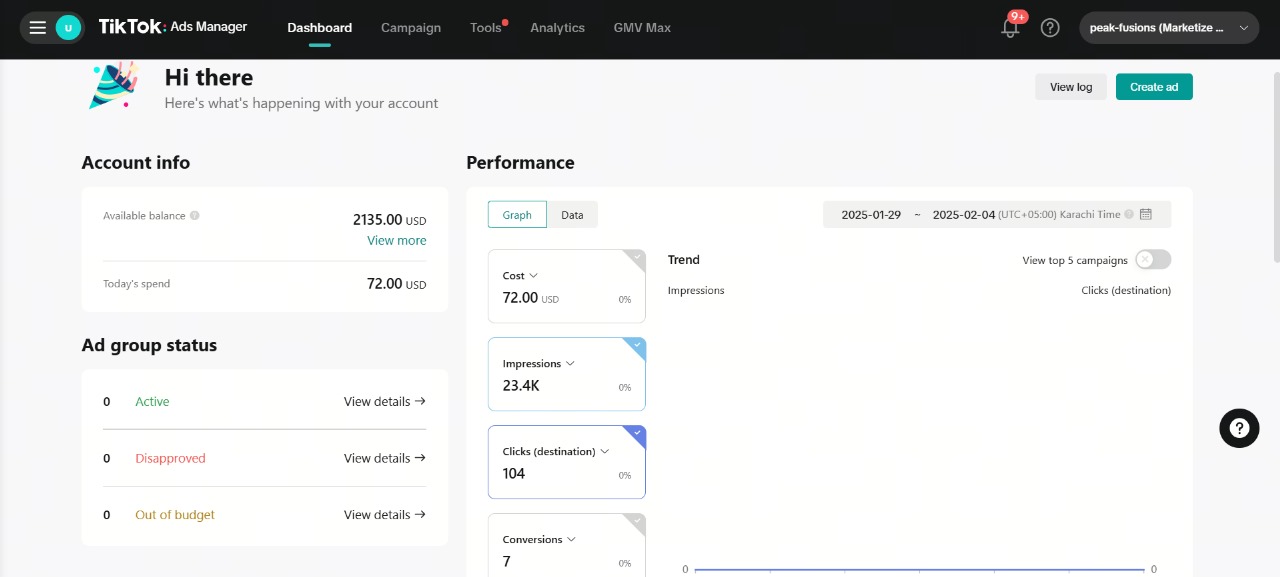Click the Create ad button

coord(1154,87)
